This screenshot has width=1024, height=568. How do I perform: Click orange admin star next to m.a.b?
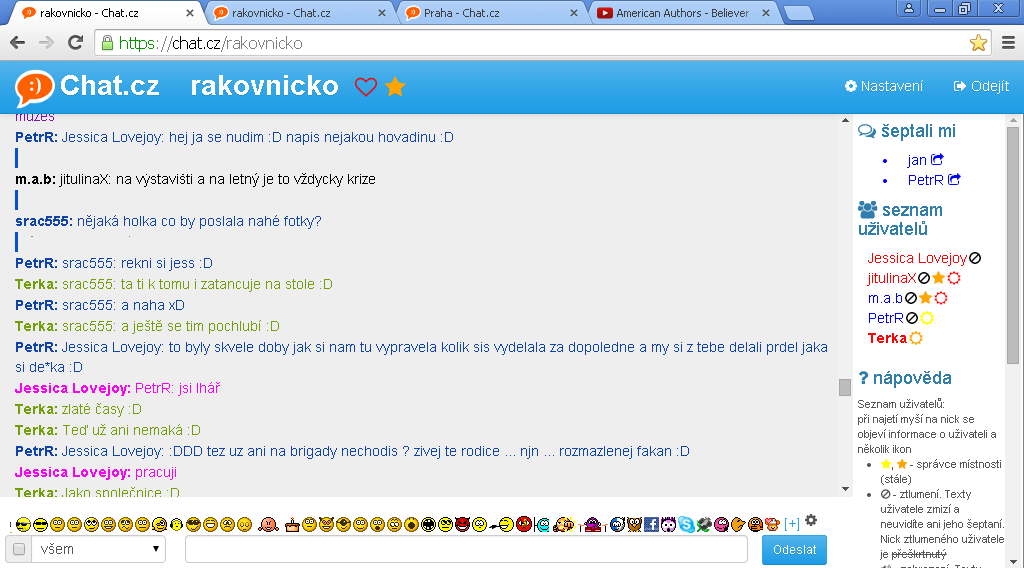pyautogui.click(x=925, y=298)
